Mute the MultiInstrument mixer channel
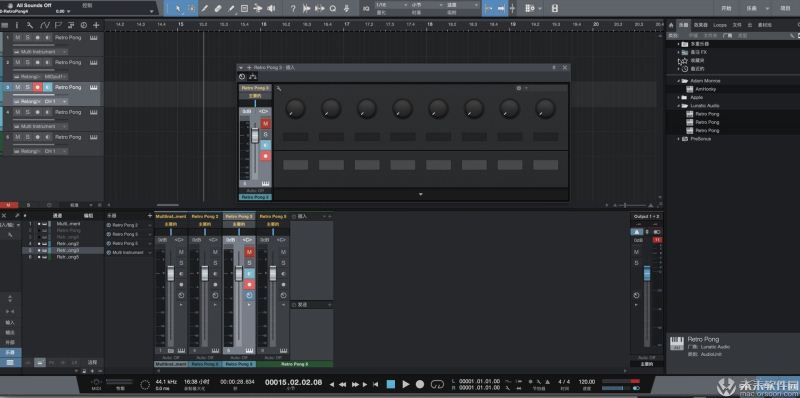Viewport: 800px width, 398px height. [181, 252]
